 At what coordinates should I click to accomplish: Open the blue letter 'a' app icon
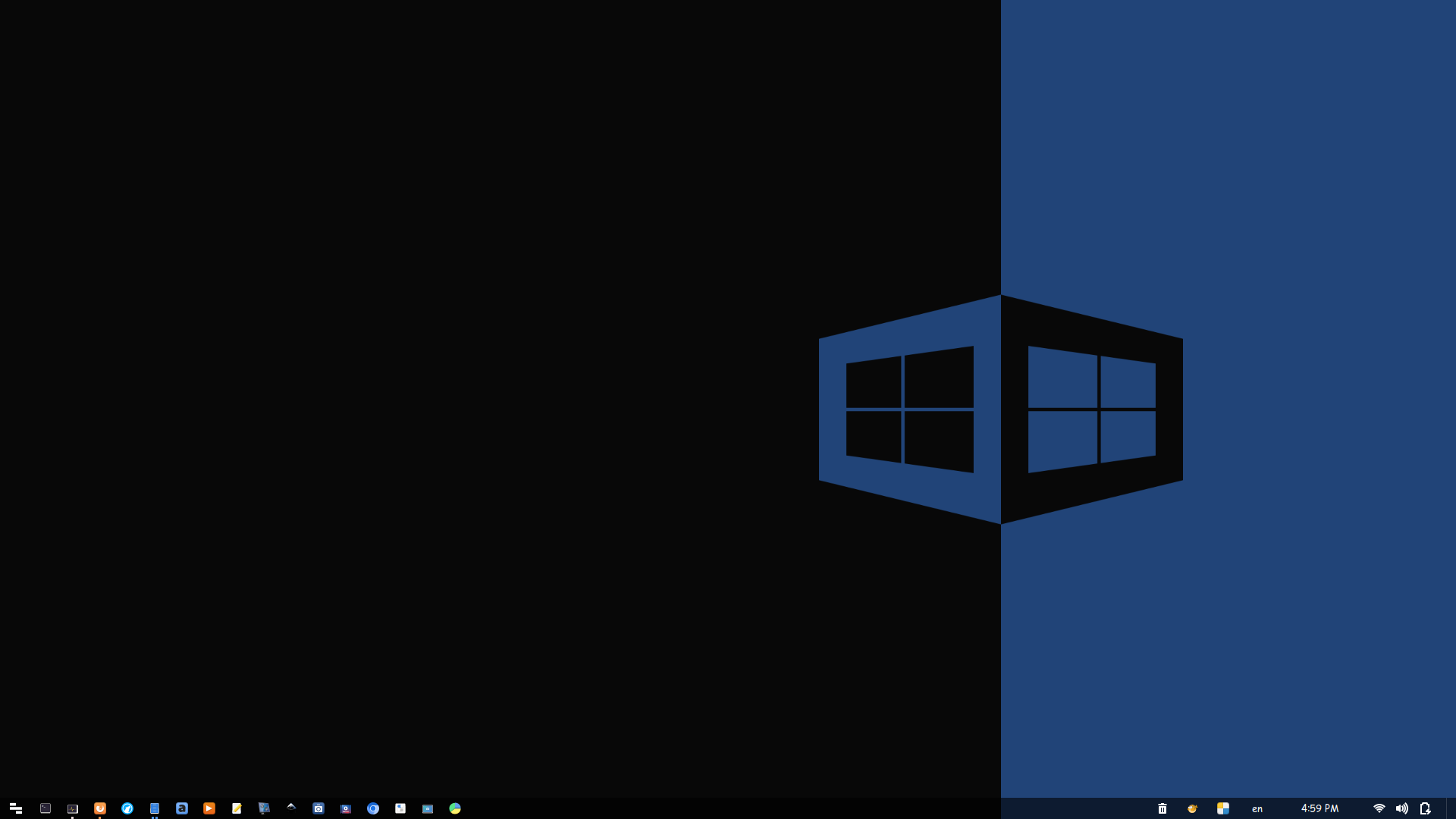182,808
